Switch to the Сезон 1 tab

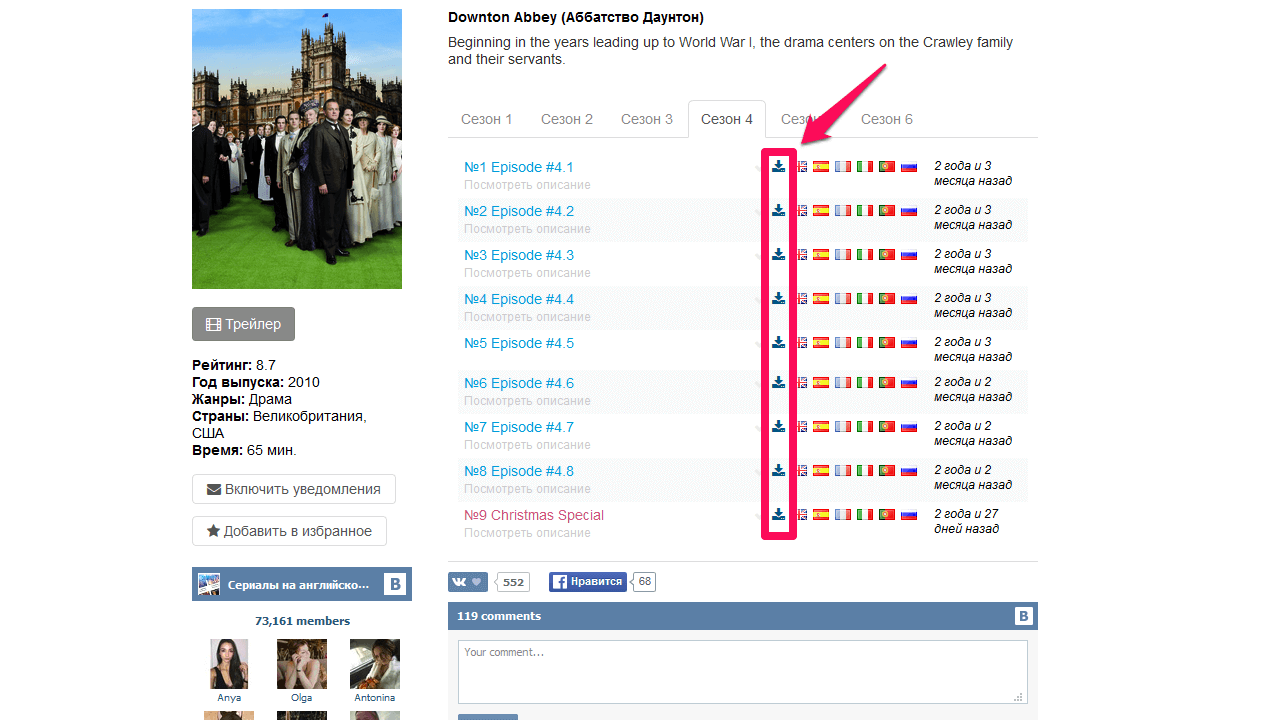[x=487, y=119]
